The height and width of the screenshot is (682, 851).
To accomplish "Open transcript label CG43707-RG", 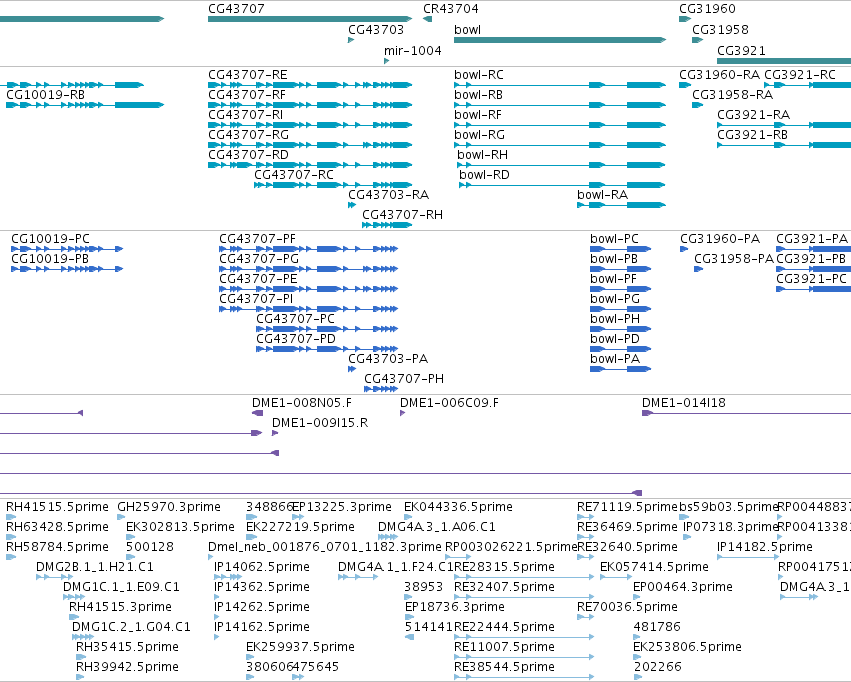I will tap(249, 135).
